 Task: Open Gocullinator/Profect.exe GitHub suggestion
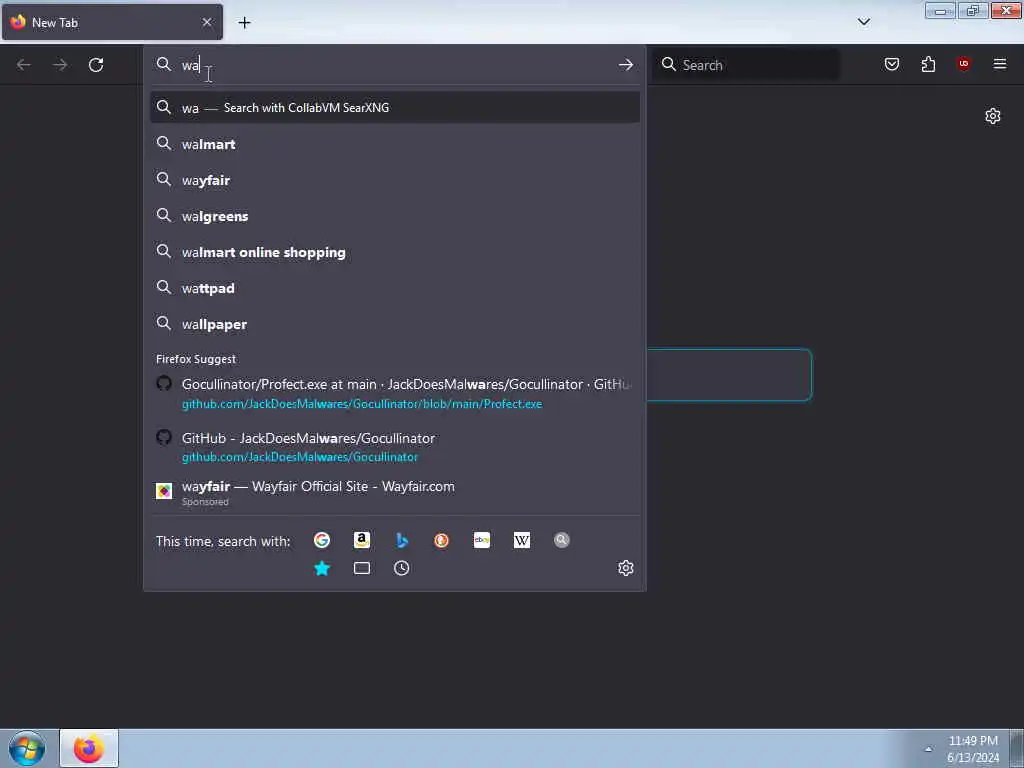[x=394, y=393]
